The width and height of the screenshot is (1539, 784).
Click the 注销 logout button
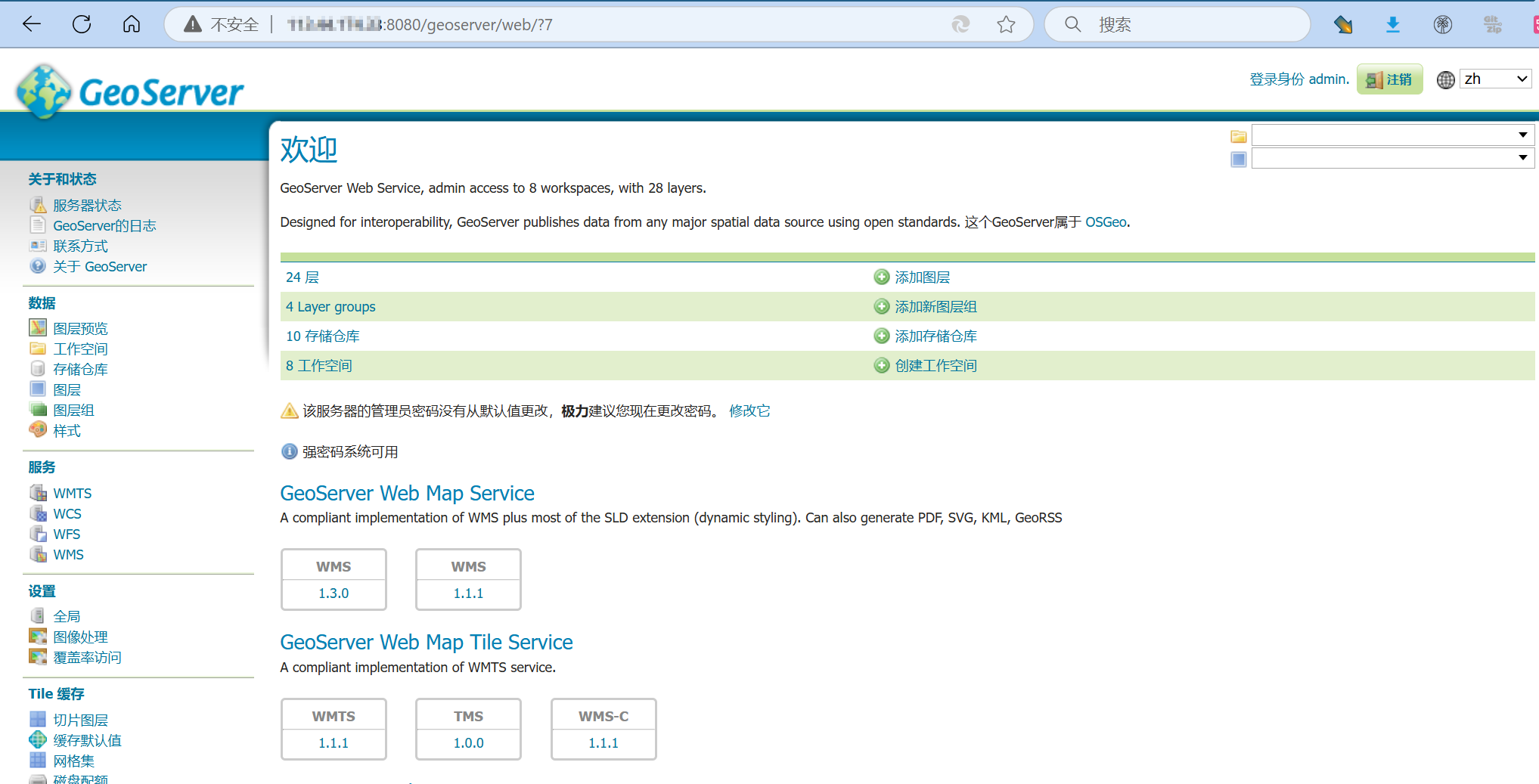click(x=1389, y=79)
